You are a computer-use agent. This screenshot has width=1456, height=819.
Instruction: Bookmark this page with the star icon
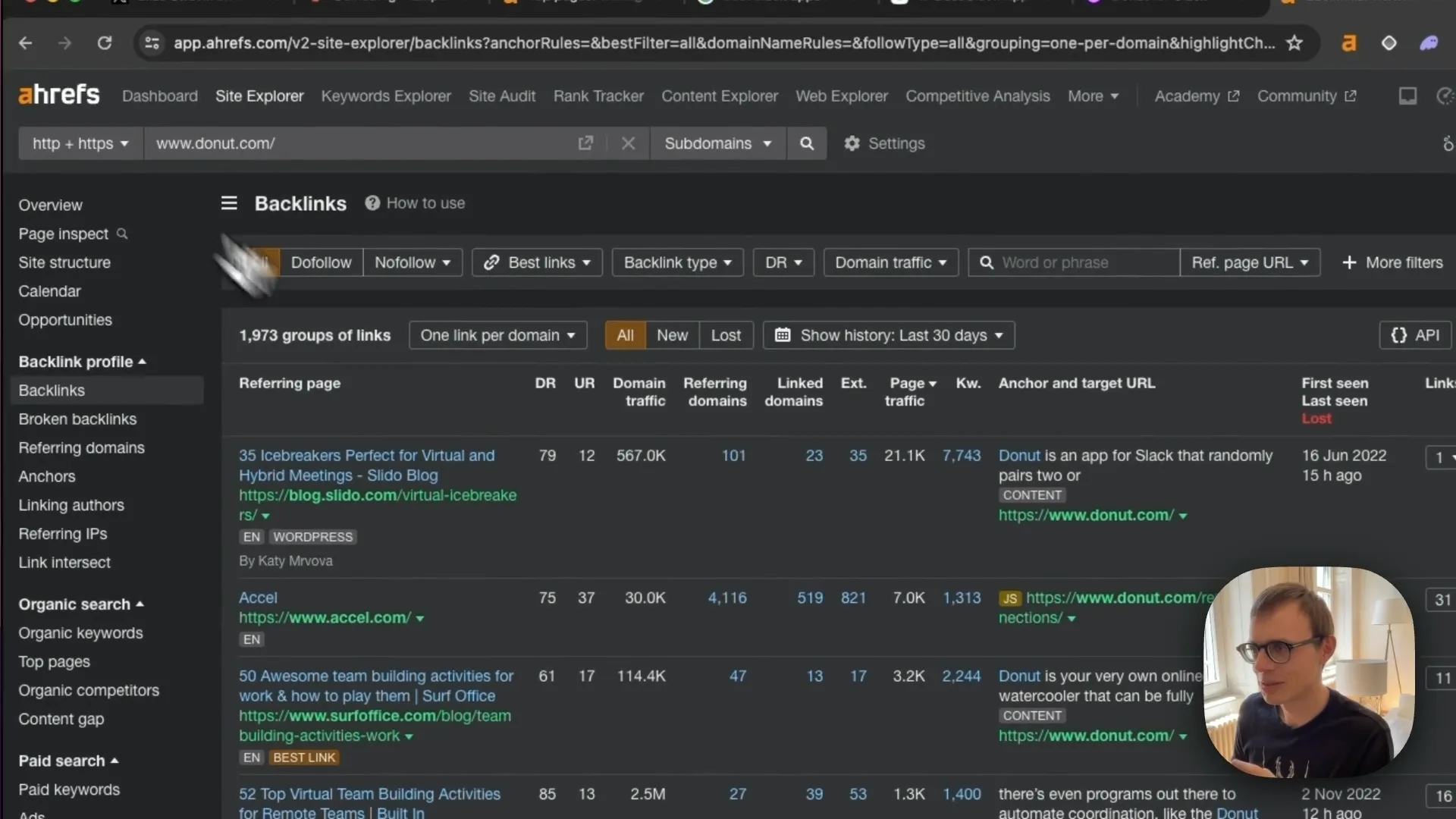[x=1294, y=43]
